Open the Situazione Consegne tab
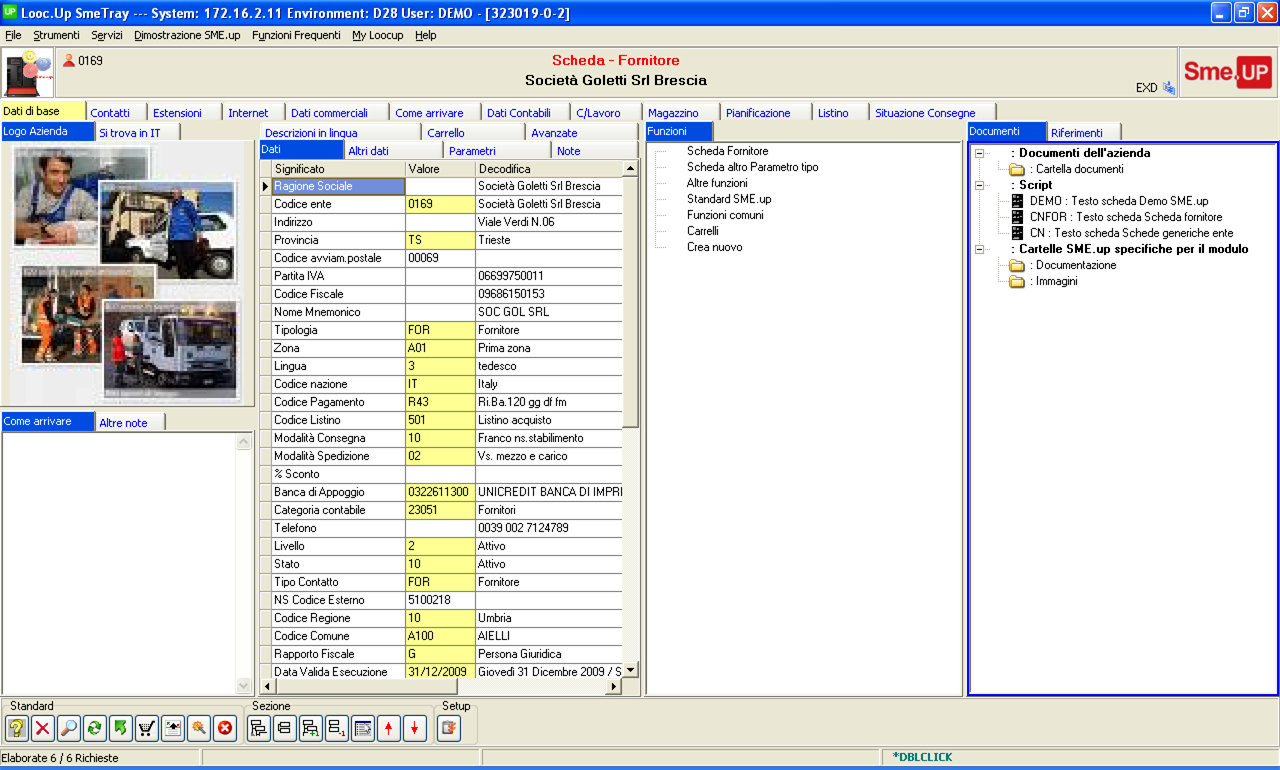 (x=933, y=113)
